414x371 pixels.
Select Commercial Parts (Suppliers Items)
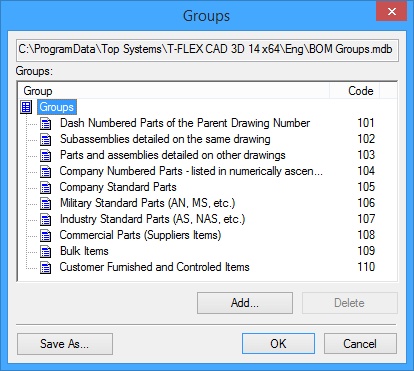pos(140,235)
